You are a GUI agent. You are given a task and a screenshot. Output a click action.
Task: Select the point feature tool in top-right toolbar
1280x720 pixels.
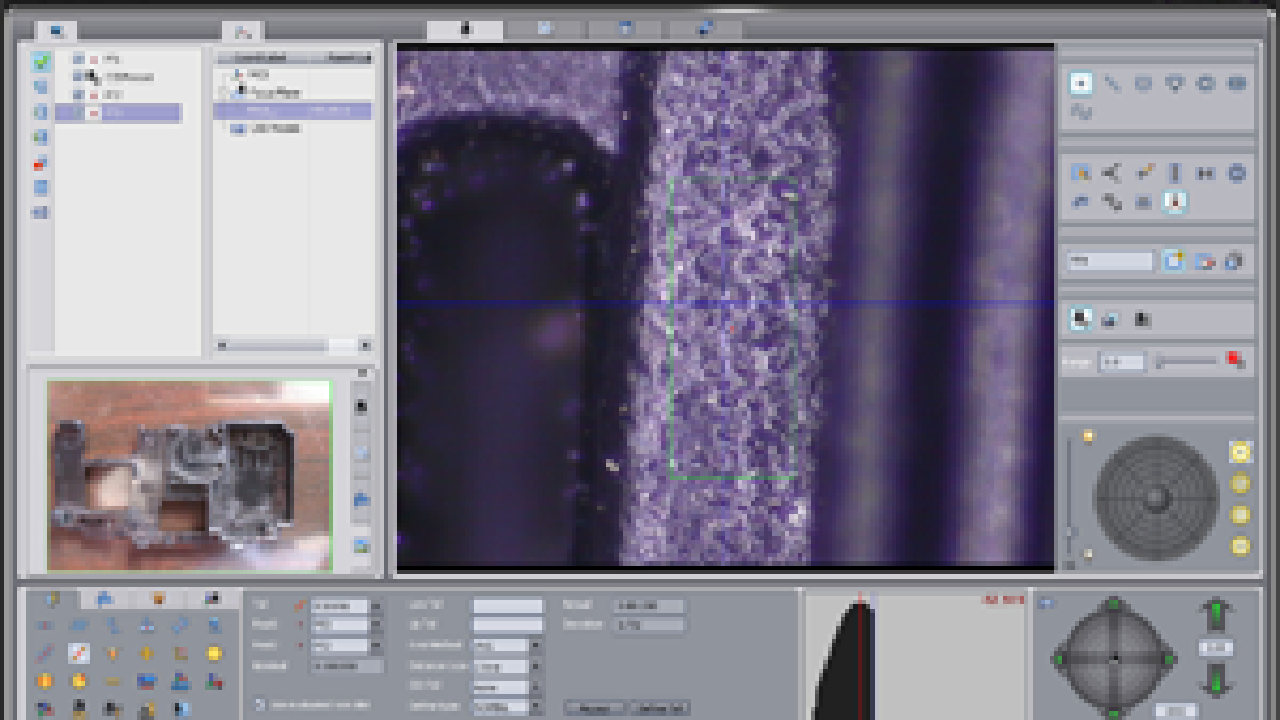click(x=1081, y=84)
